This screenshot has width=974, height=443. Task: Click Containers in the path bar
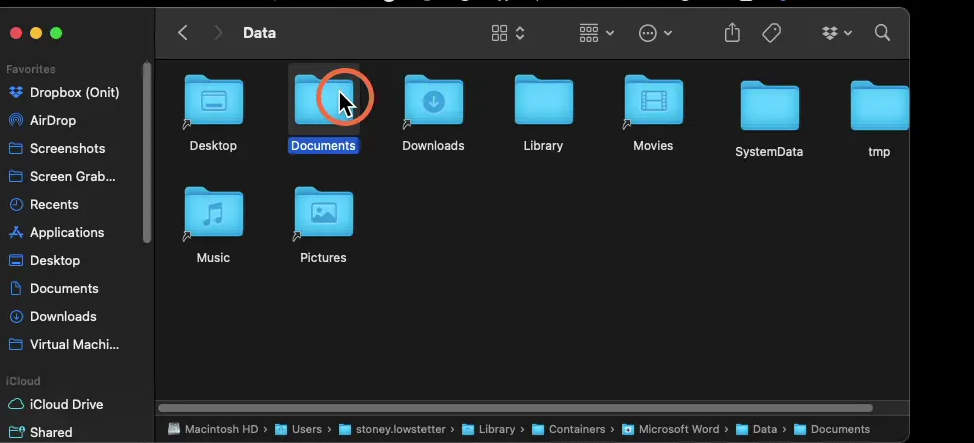(569, 429)
